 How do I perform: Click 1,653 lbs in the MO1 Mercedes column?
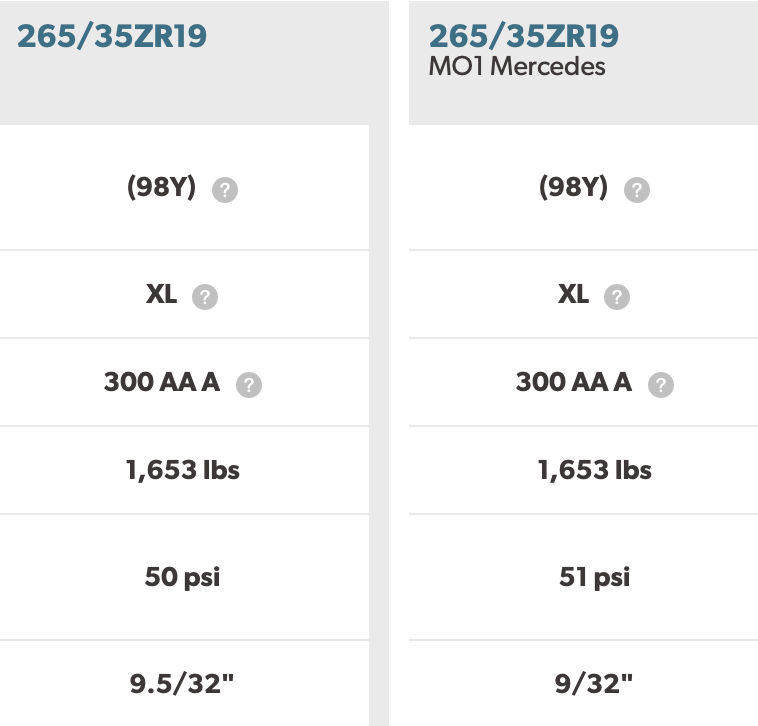tap(595, 470)
